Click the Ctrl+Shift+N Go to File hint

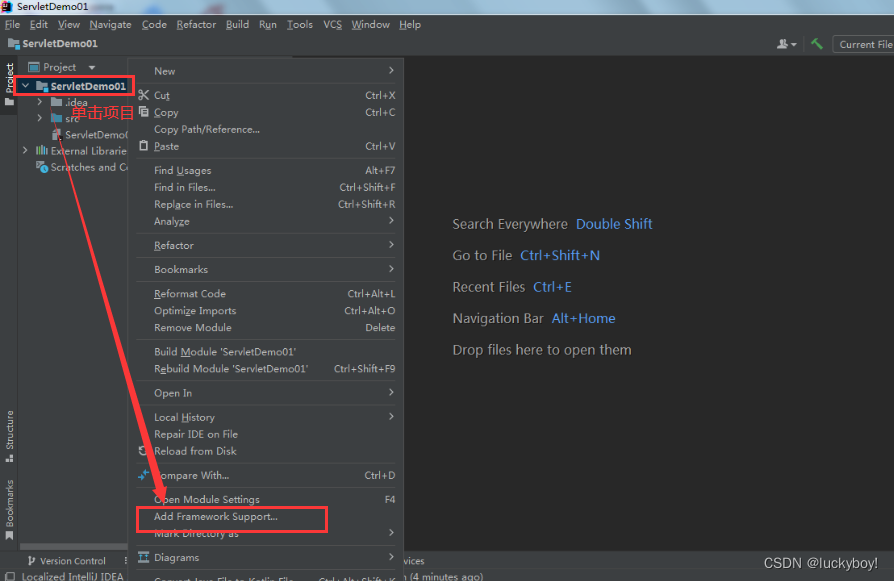click(560, 255)
